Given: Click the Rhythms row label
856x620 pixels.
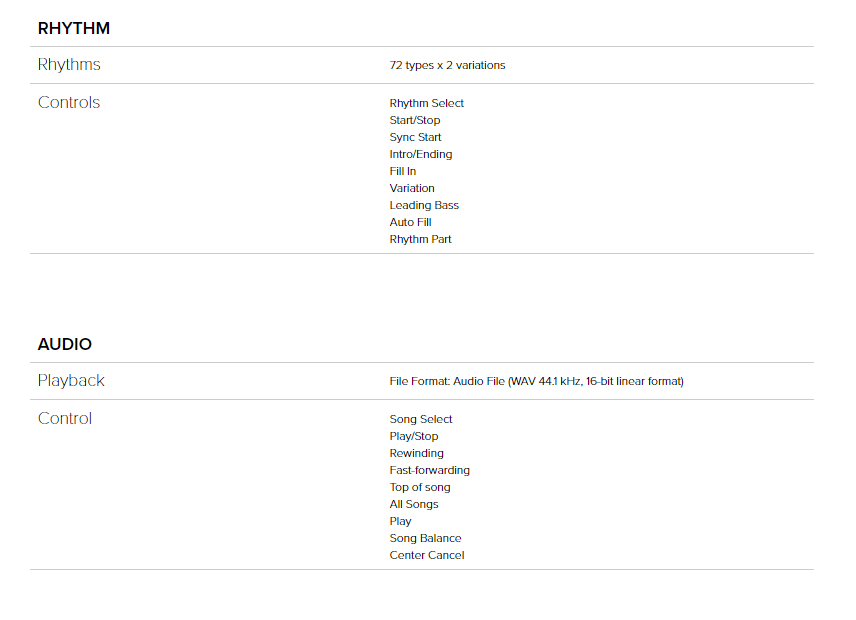Looking at the screenshot, I should (69, 65).
